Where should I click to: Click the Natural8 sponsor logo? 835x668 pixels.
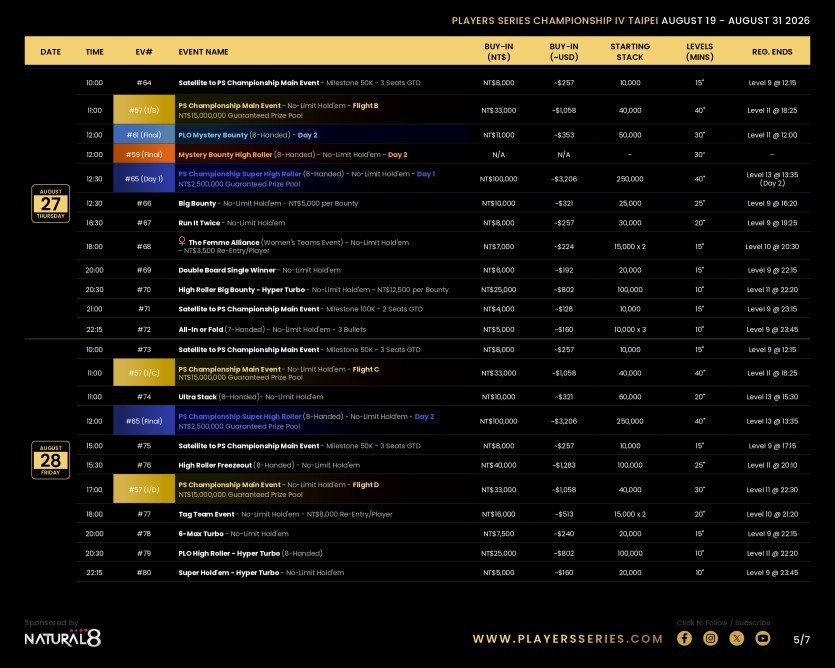[x=62, y=638]
